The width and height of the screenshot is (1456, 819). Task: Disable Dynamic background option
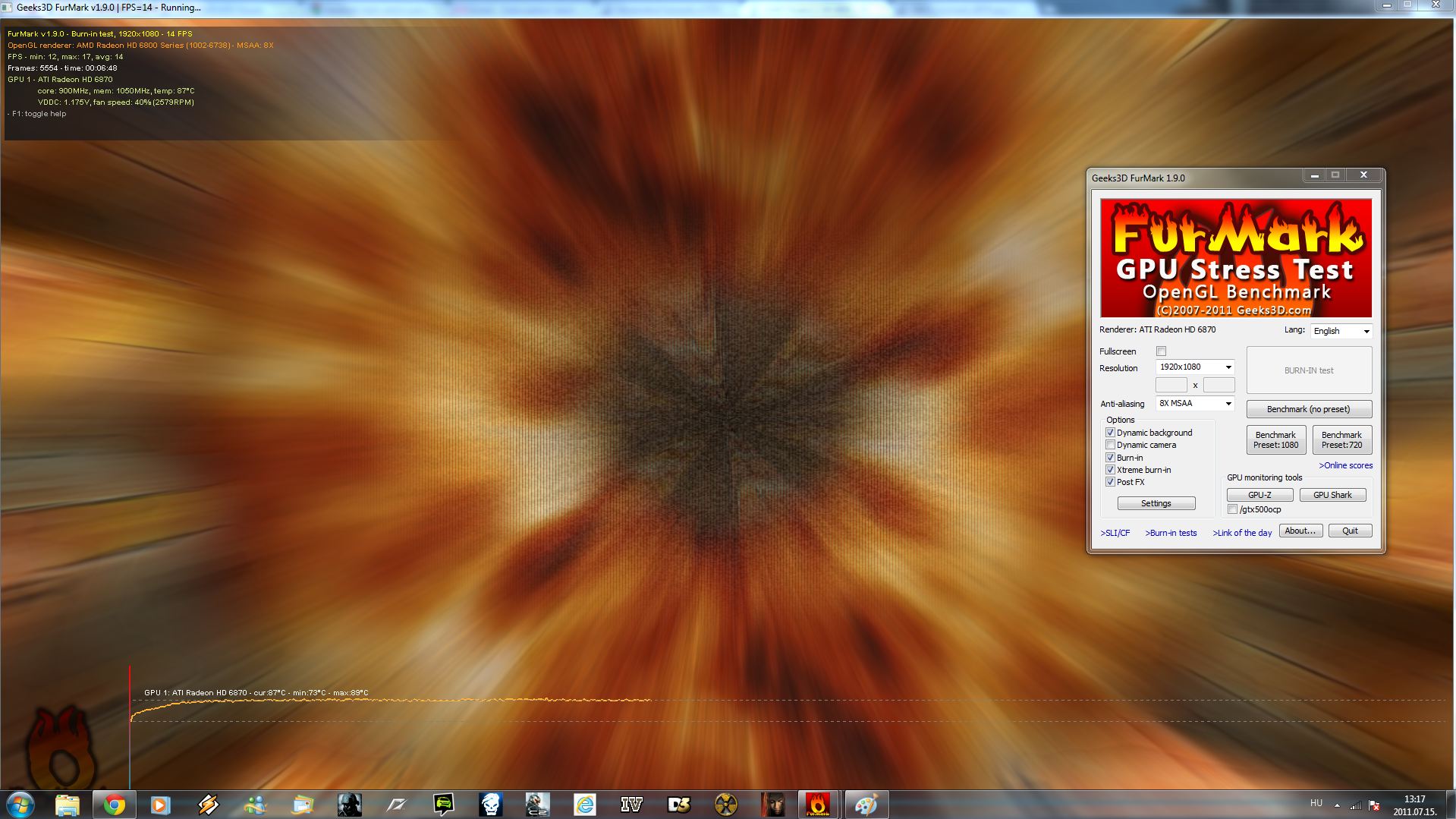(x=1110, y=433)
